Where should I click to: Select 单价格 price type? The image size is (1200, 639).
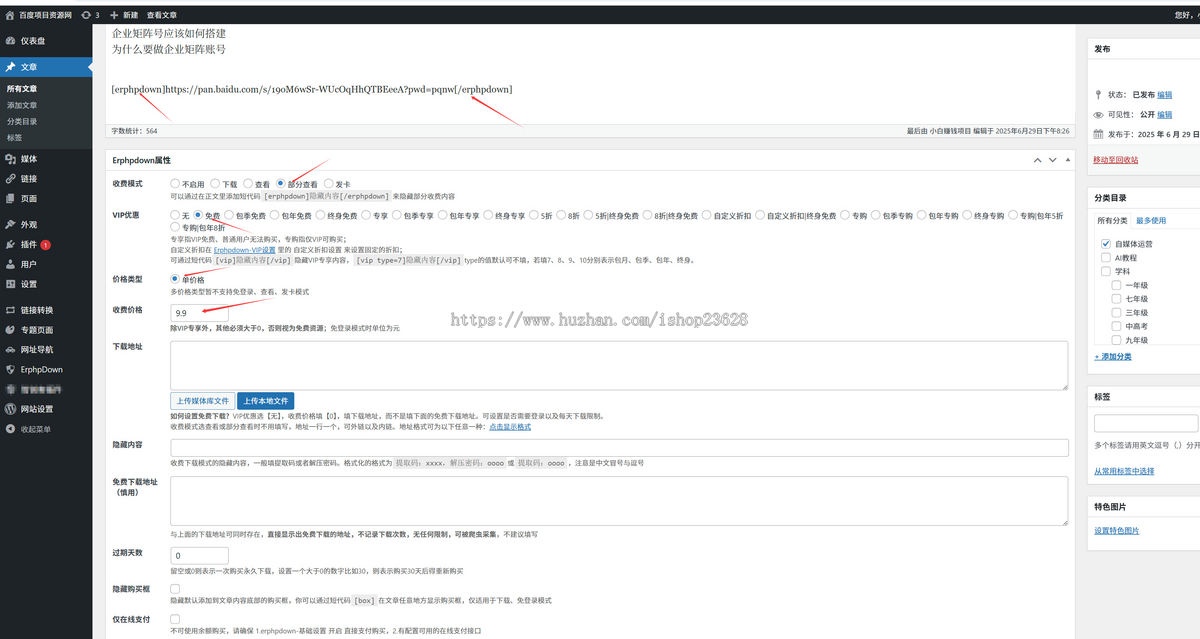point(176,279)
